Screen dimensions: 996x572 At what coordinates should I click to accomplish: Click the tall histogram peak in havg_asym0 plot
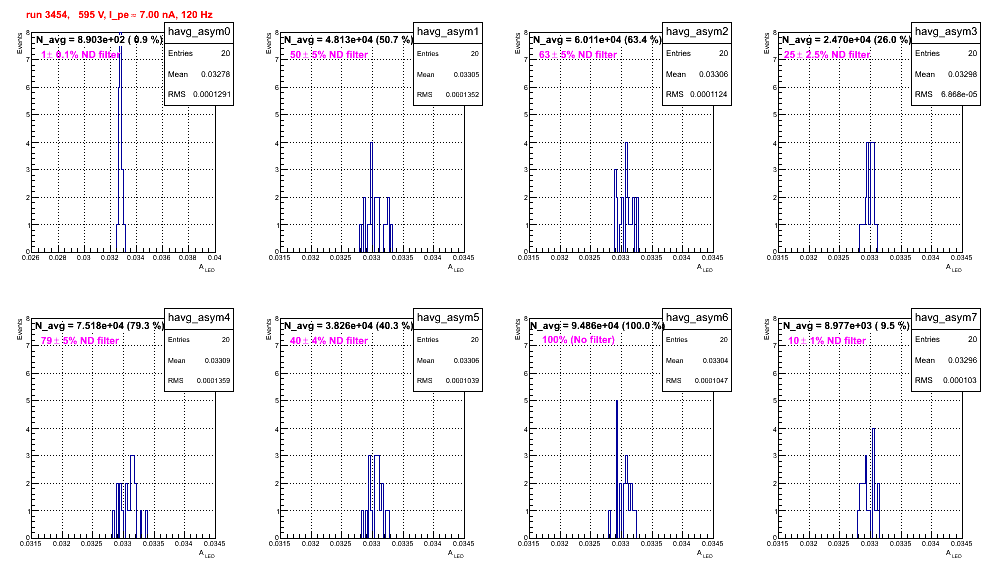[x=121, y=140]
